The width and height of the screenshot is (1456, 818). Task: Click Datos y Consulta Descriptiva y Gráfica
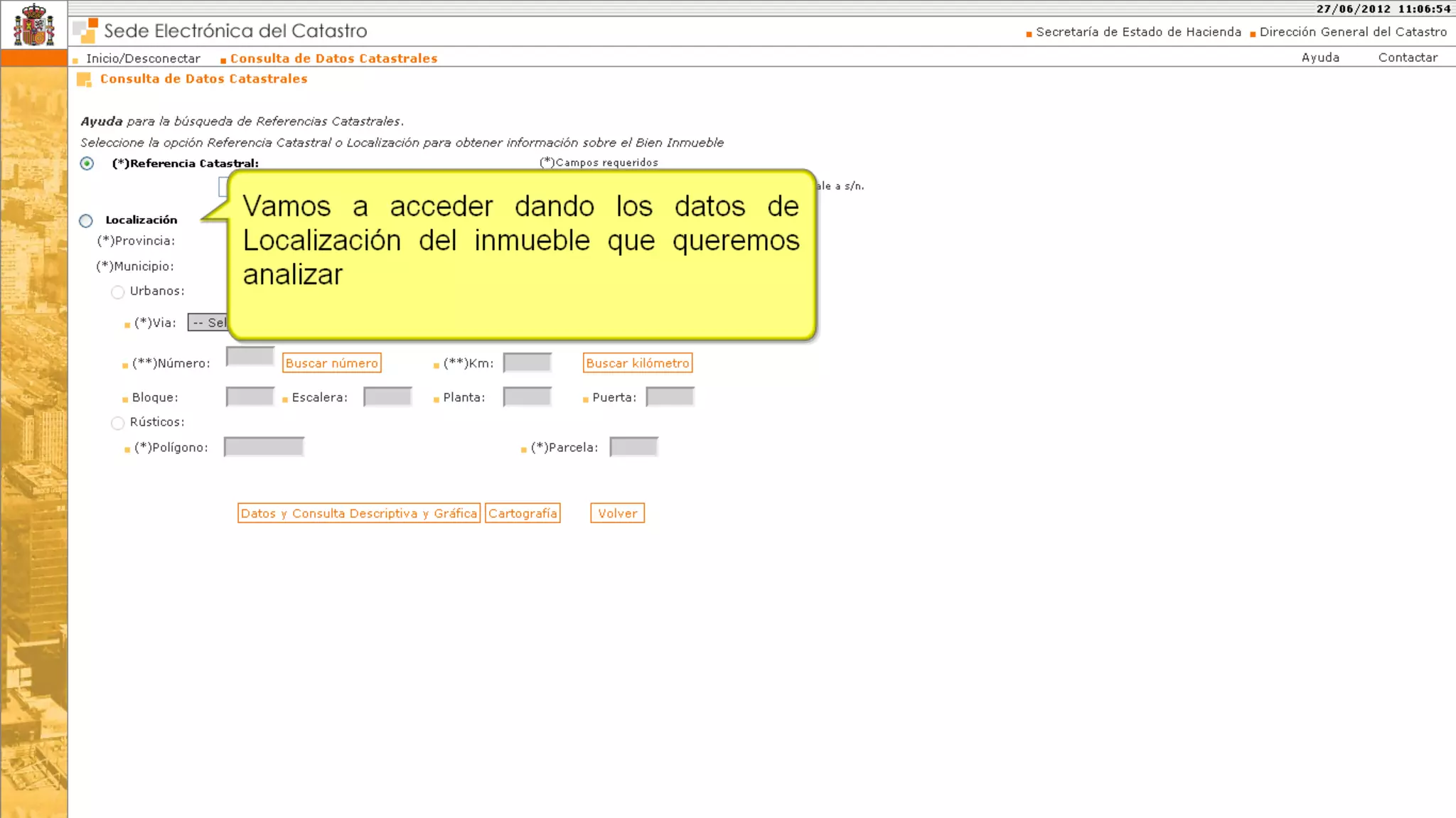359,513
